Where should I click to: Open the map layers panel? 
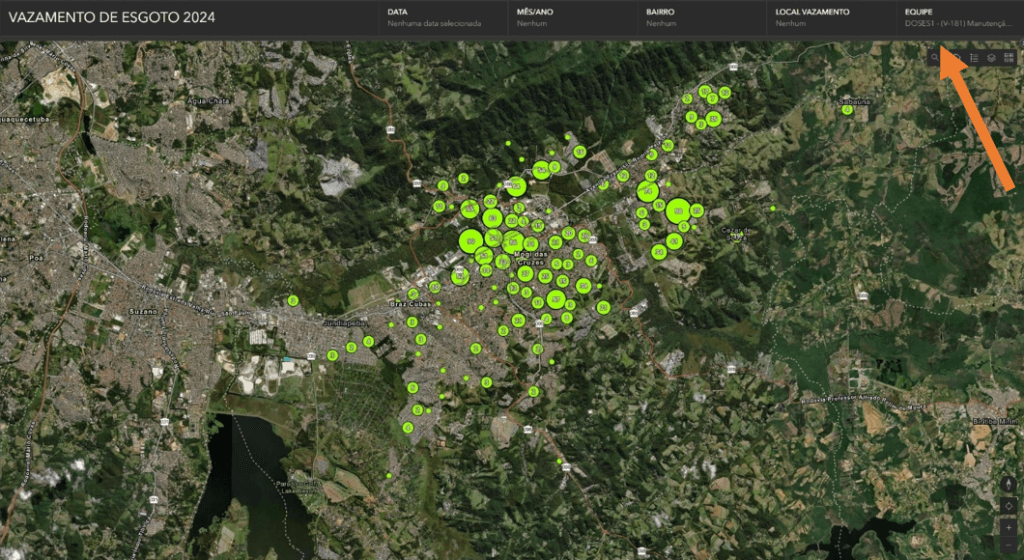pyautogui.click(x=990, y=58)
